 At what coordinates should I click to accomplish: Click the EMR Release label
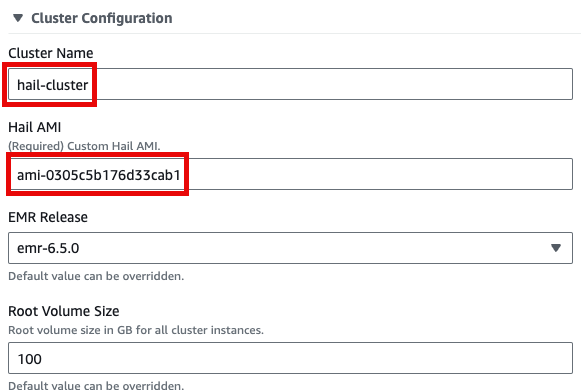tap(48, 217)
